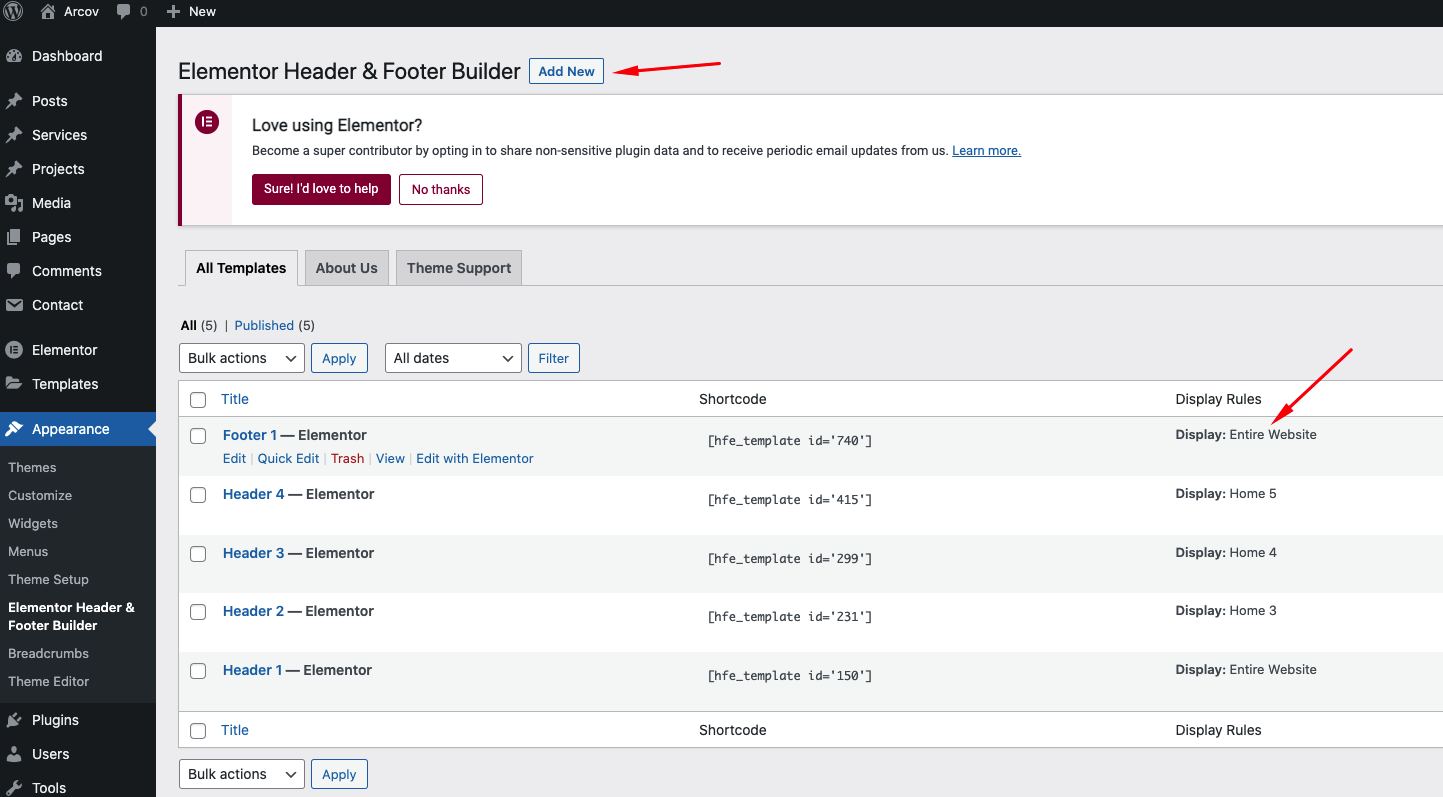This screenshot has height=797, width=1443.
Task: Open the bottom Bulk actions dropdown
Action: pyautogui.click(x=241, y=774)
